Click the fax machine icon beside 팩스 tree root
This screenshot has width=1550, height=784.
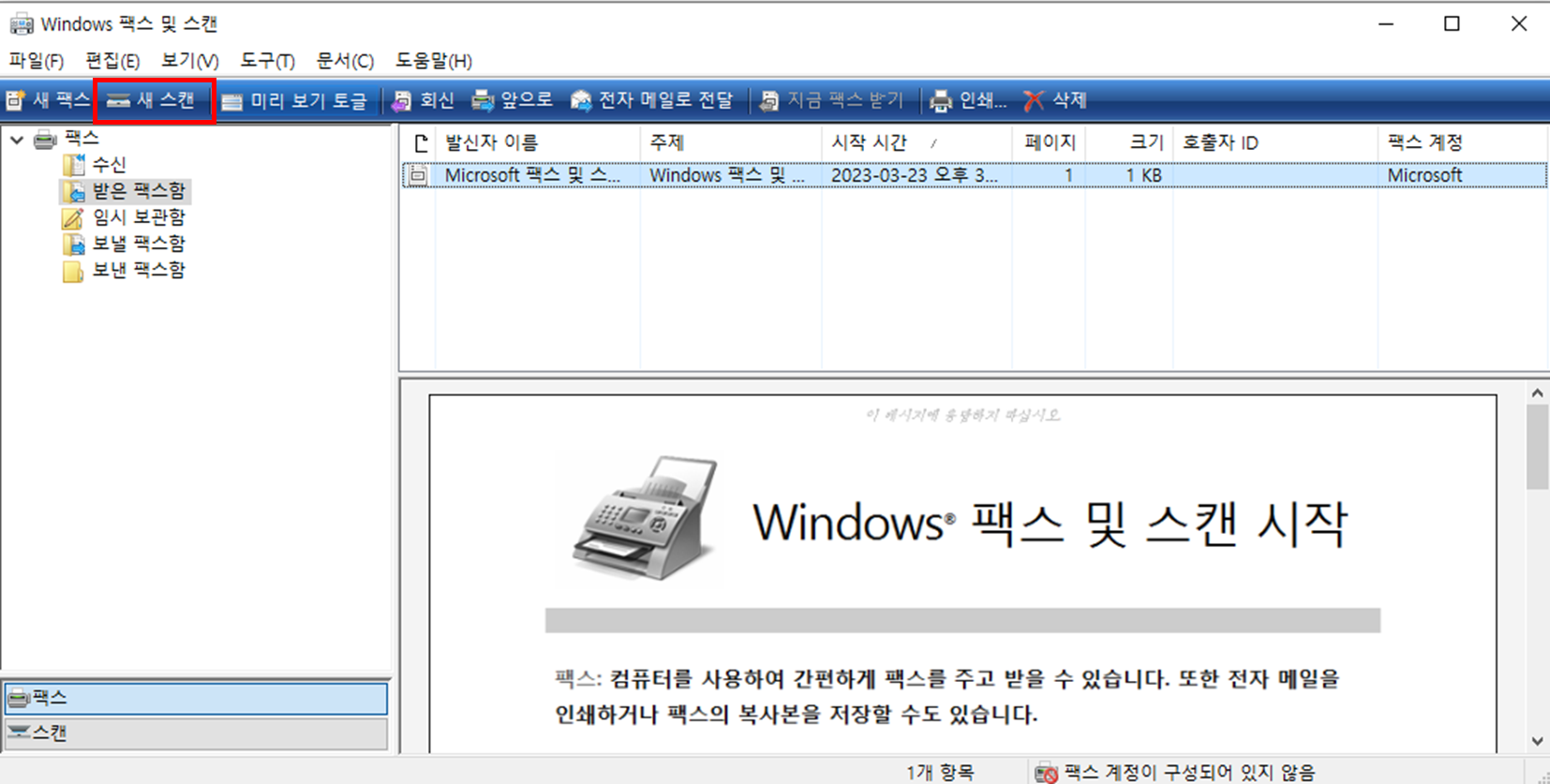point(45,140)
